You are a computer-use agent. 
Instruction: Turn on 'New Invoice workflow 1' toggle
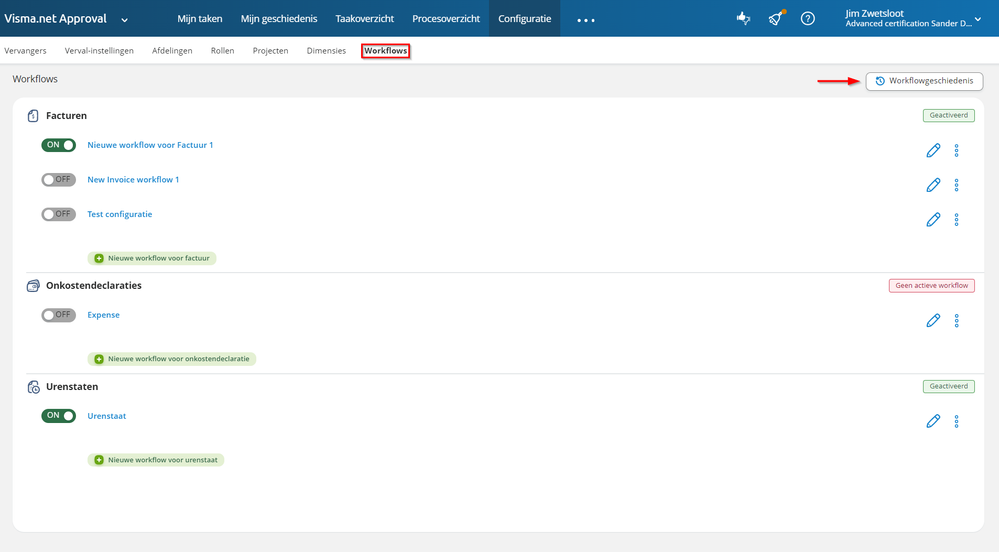[x=59, y=180]
